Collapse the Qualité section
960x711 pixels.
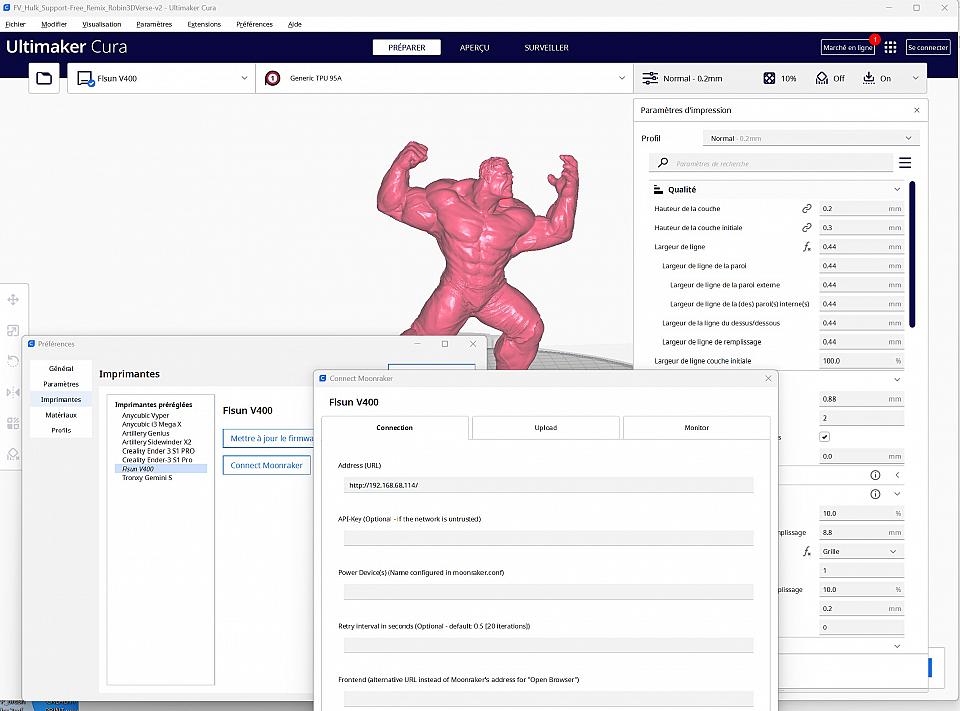click(x=897, y=190)
